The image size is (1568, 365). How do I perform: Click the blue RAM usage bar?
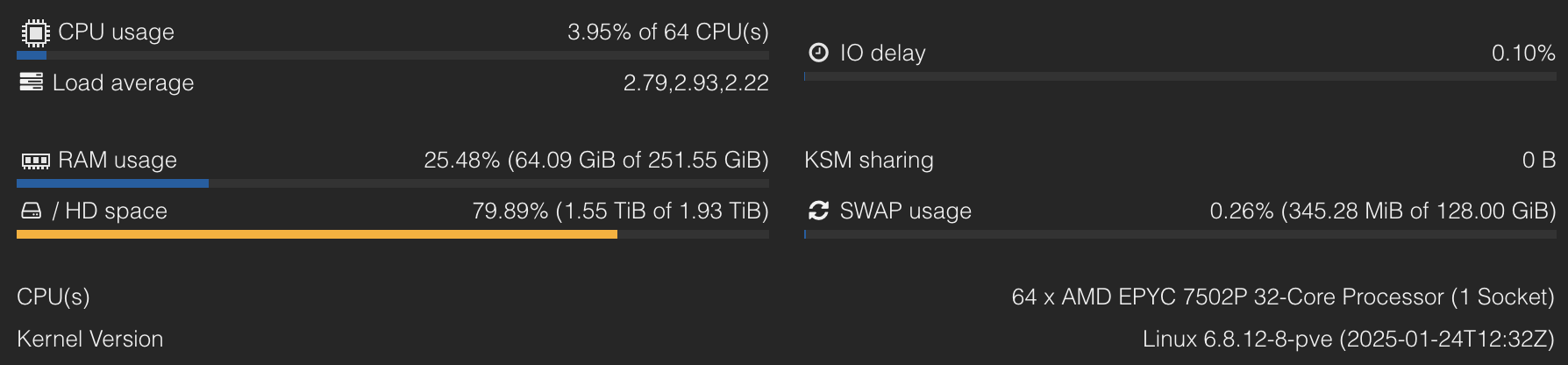(112, 183)
